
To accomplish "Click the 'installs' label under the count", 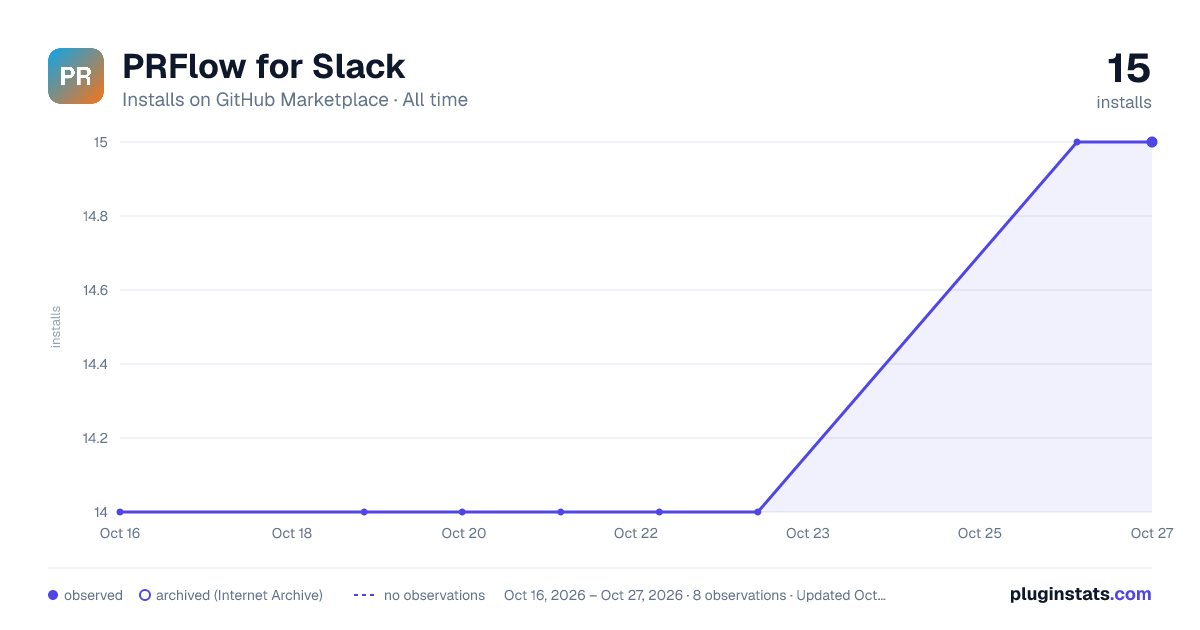I will coord(1124,102).
